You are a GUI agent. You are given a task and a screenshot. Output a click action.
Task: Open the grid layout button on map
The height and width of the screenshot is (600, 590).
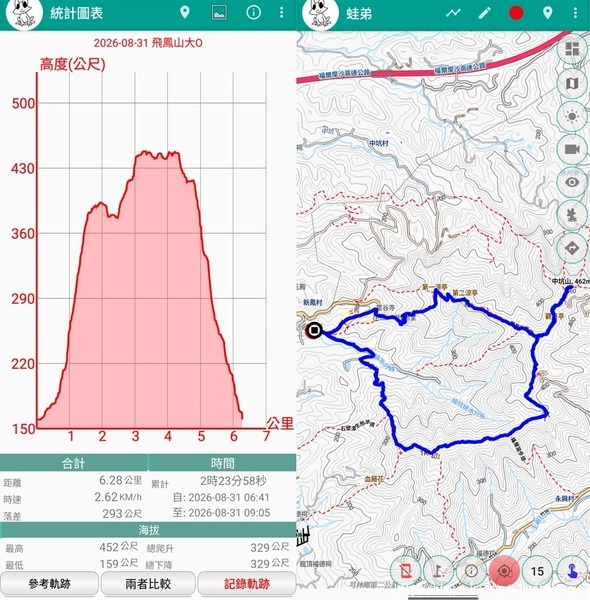click(x=572, y=49)
